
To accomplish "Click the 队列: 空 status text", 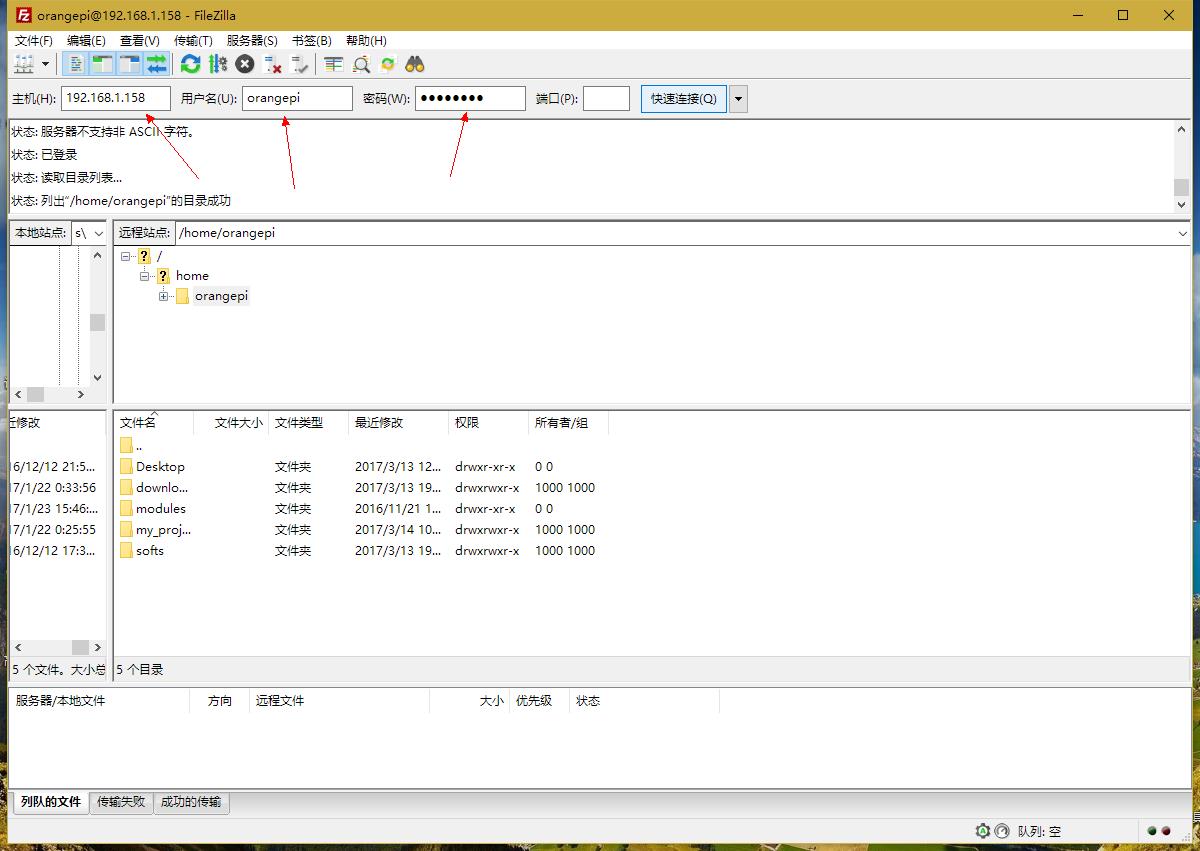I will 1040,831.
